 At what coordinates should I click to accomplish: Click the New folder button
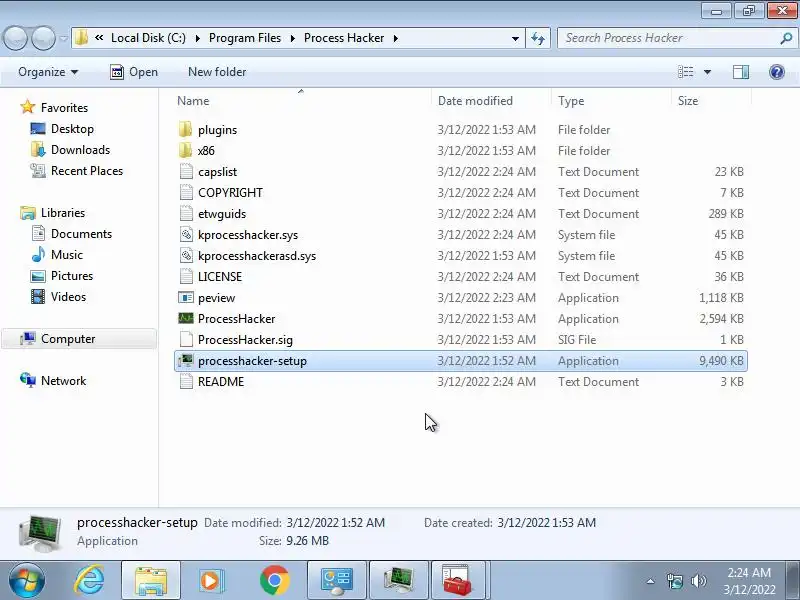217,72
